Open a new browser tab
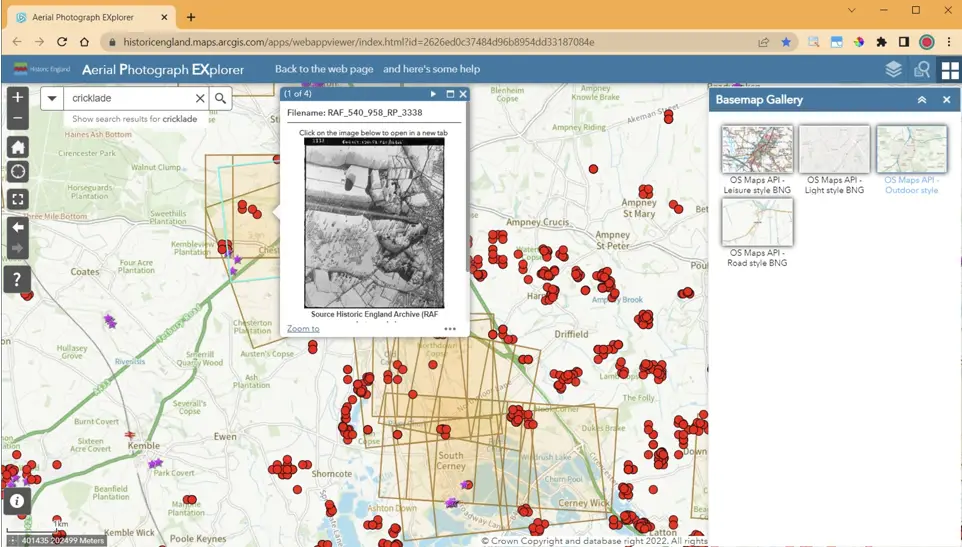This screenshot has width=962, height=547. pyautogui.click(x=191, y=17)
